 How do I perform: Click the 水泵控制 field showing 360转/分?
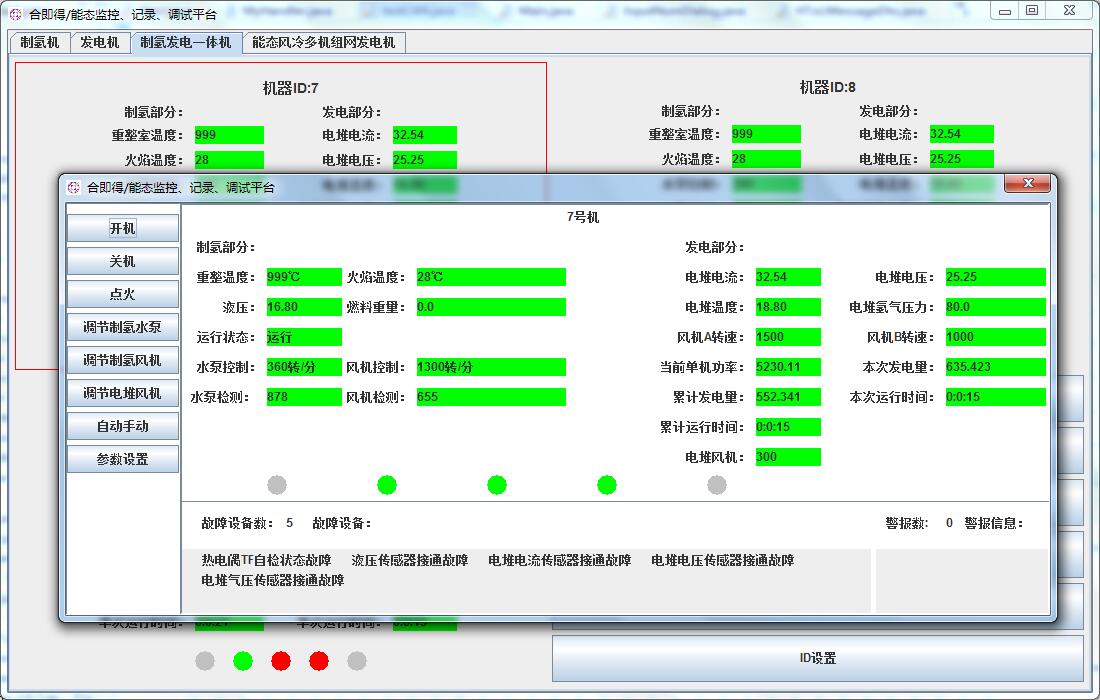[x=304, y=367]
